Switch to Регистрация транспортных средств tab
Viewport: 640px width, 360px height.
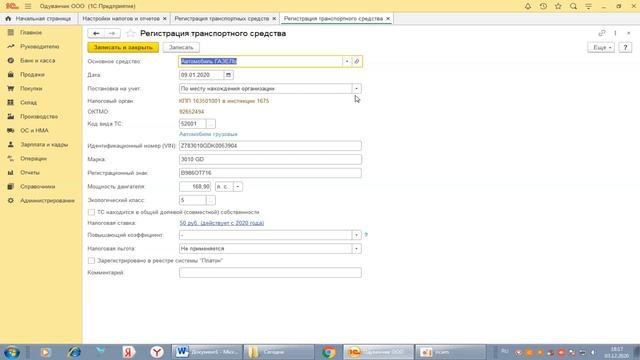coord(222,19)
